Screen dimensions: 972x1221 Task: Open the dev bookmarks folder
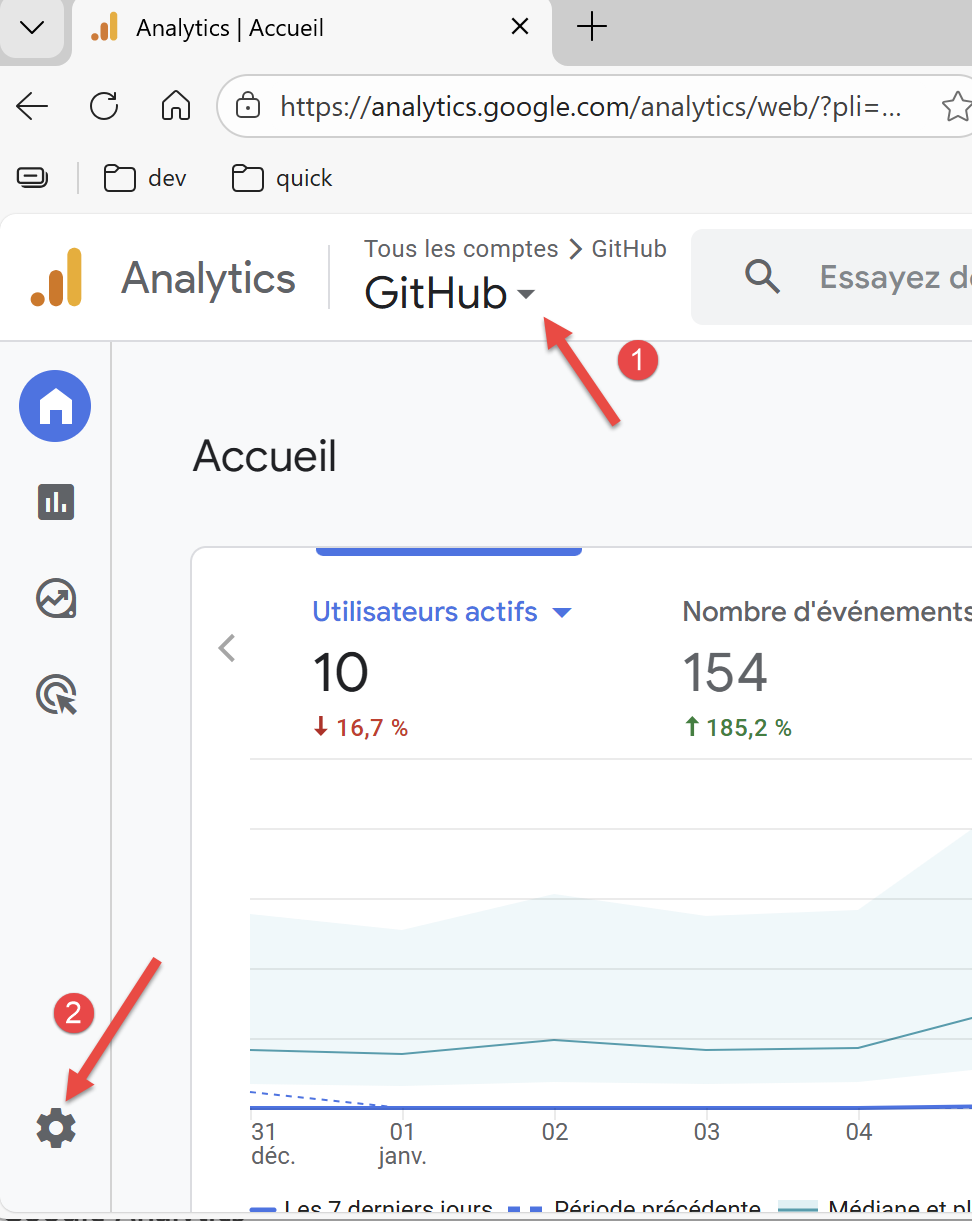tap(146, 178)
